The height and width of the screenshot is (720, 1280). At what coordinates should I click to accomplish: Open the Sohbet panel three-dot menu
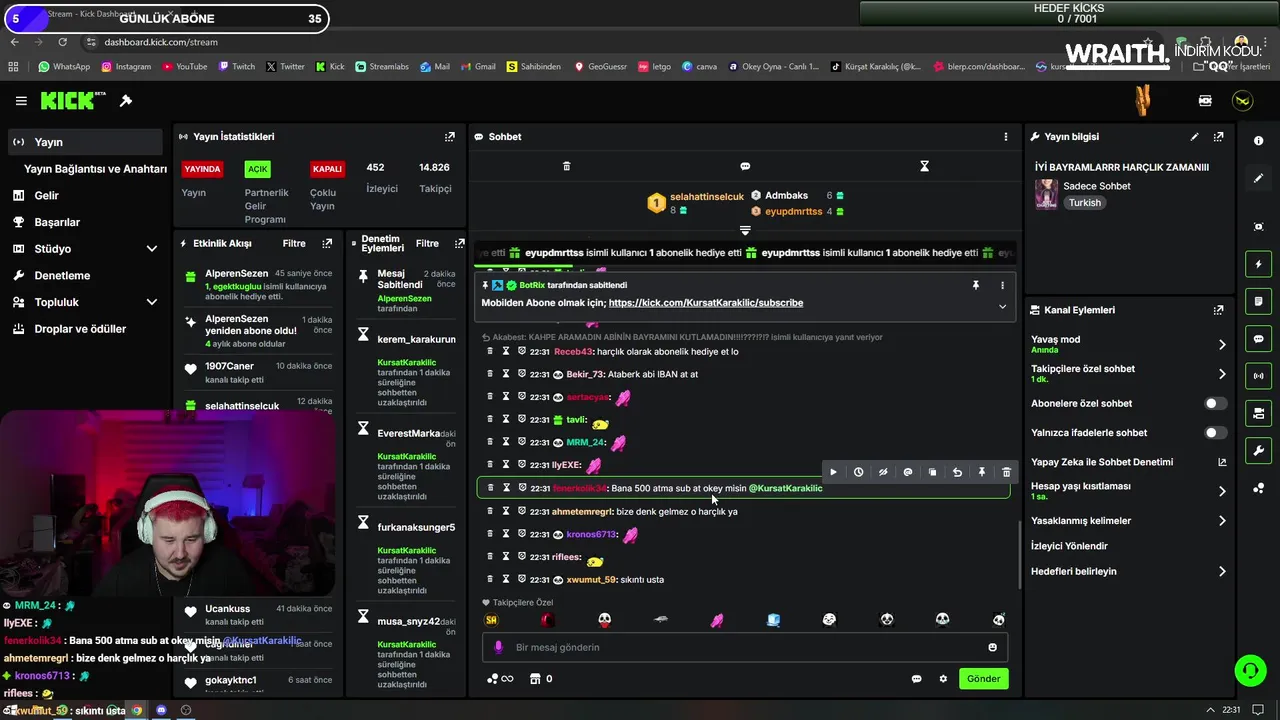point(1006,137)
